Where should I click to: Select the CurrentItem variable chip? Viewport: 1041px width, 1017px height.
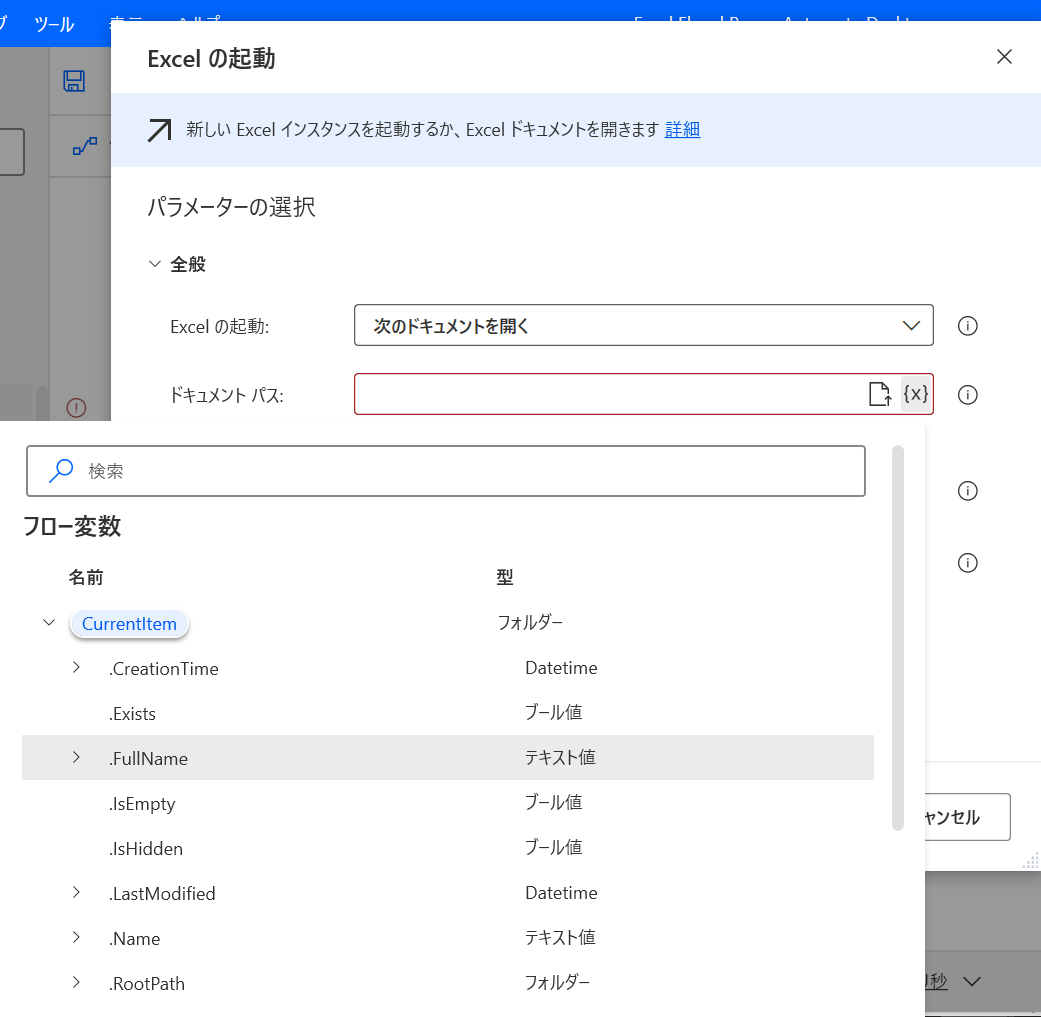point(129,624)
